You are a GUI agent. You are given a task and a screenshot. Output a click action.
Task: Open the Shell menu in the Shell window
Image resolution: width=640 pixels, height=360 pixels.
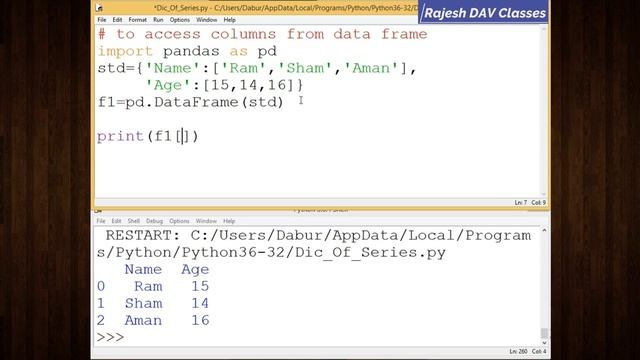pyautogui.click(x=133, y=221)
